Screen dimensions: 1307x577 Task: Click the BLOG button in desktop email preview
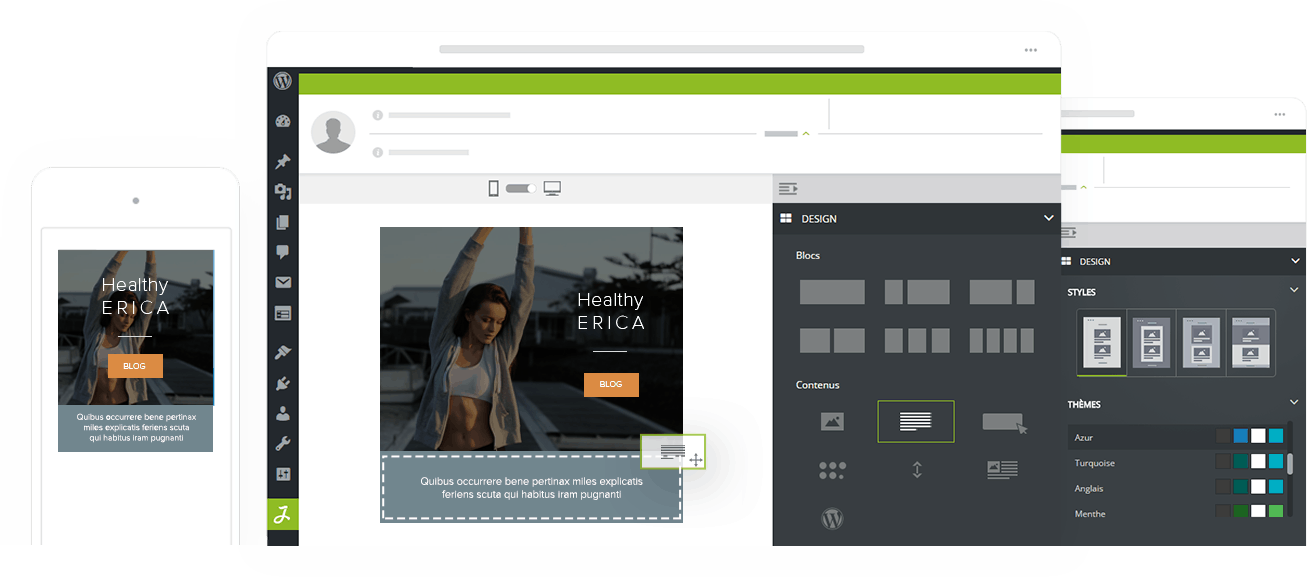611,384
